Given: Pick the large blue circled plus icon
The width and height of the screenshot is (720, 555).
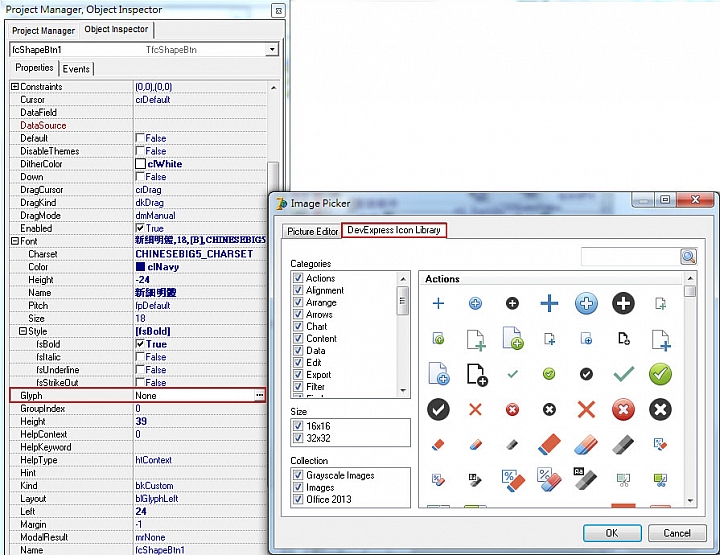Looking at the screenshot, I should [x=586, y=303].
